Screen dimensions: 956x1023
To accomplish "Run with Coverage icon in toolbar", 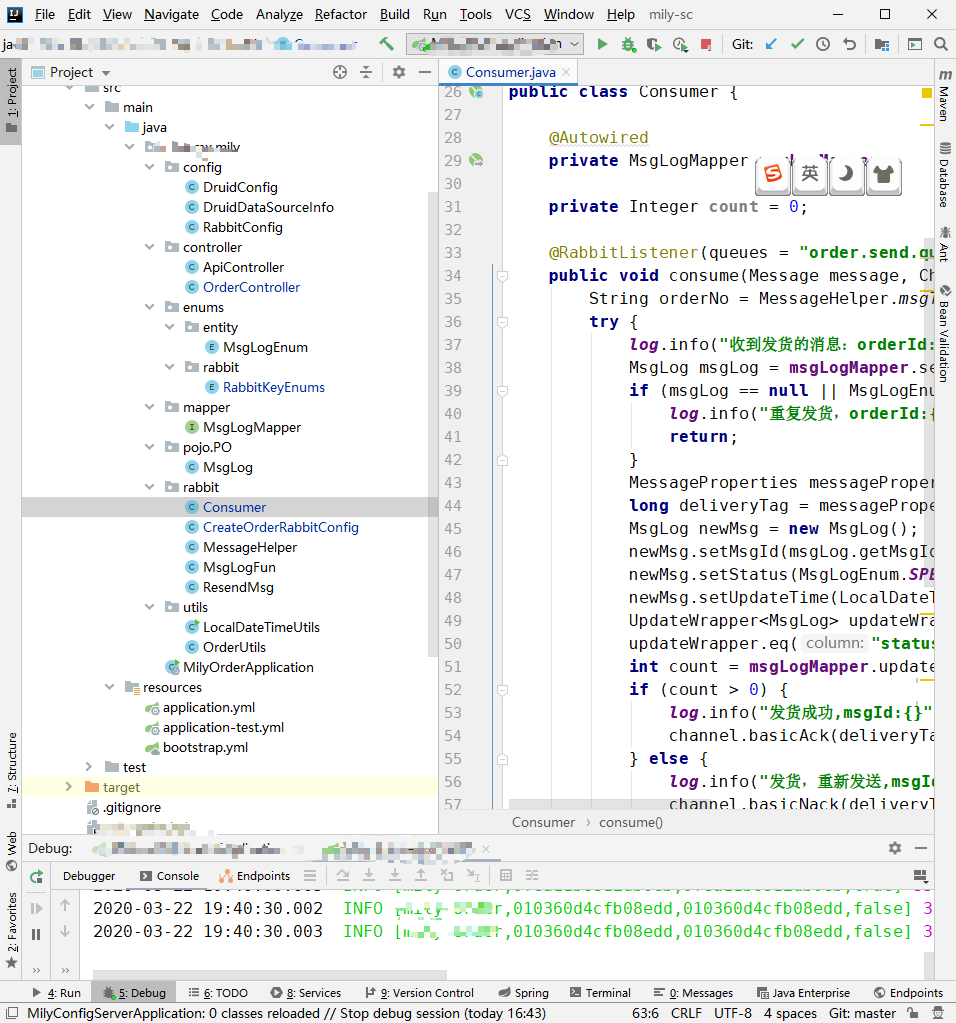I will coord(653,44).
